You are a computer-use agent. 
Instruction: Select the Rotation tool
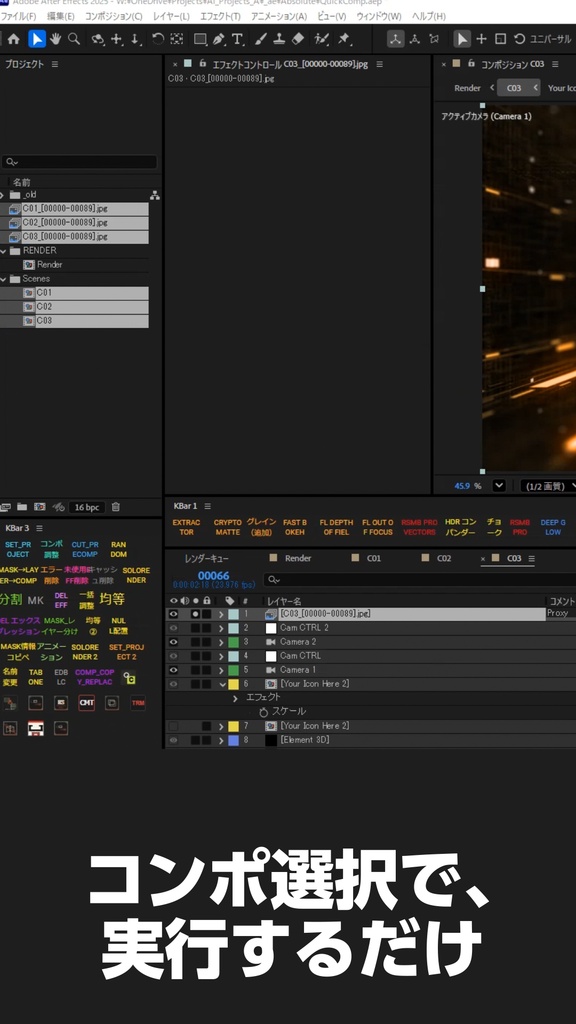pos(157,39)
